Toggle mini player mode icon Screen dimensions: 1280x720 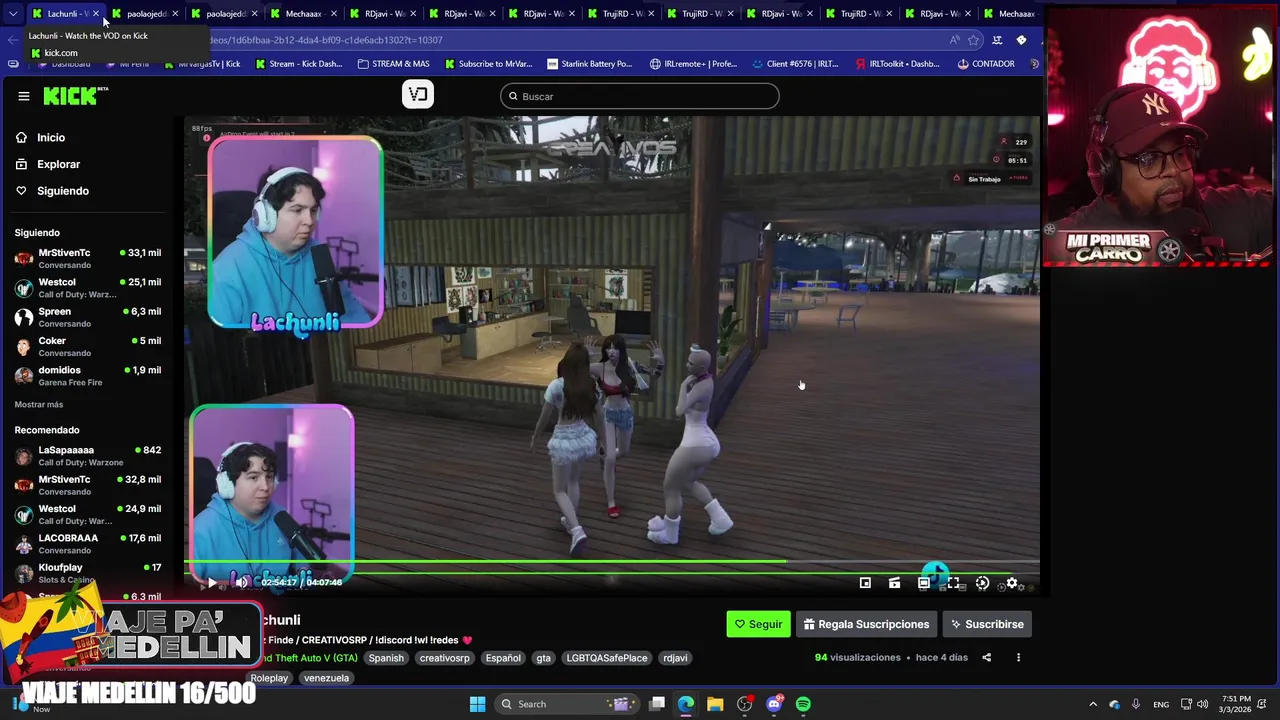pyautogui.click(x=865, y=583)
